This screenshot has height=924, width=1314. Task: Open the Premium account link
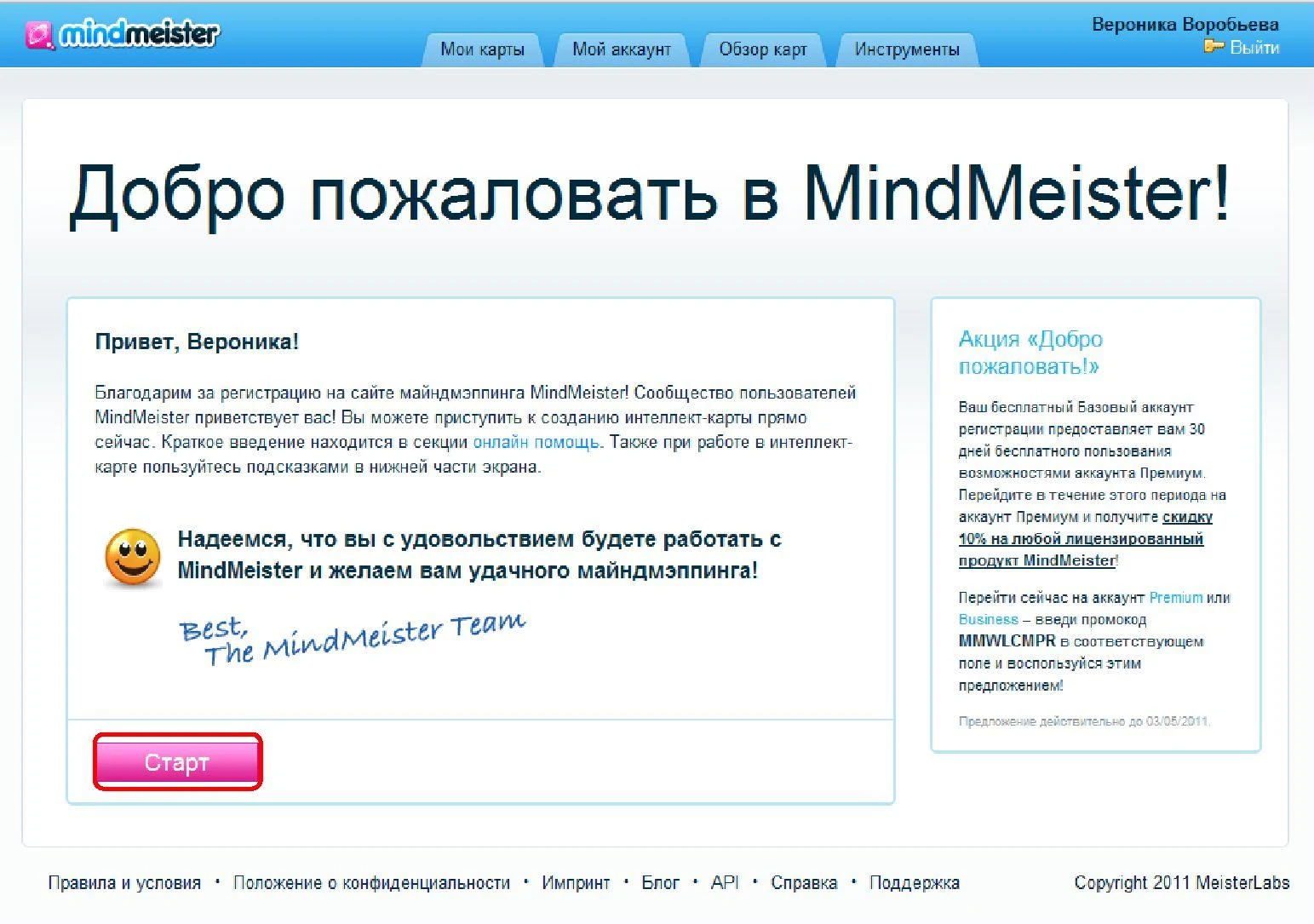(x=1176, y=598)
